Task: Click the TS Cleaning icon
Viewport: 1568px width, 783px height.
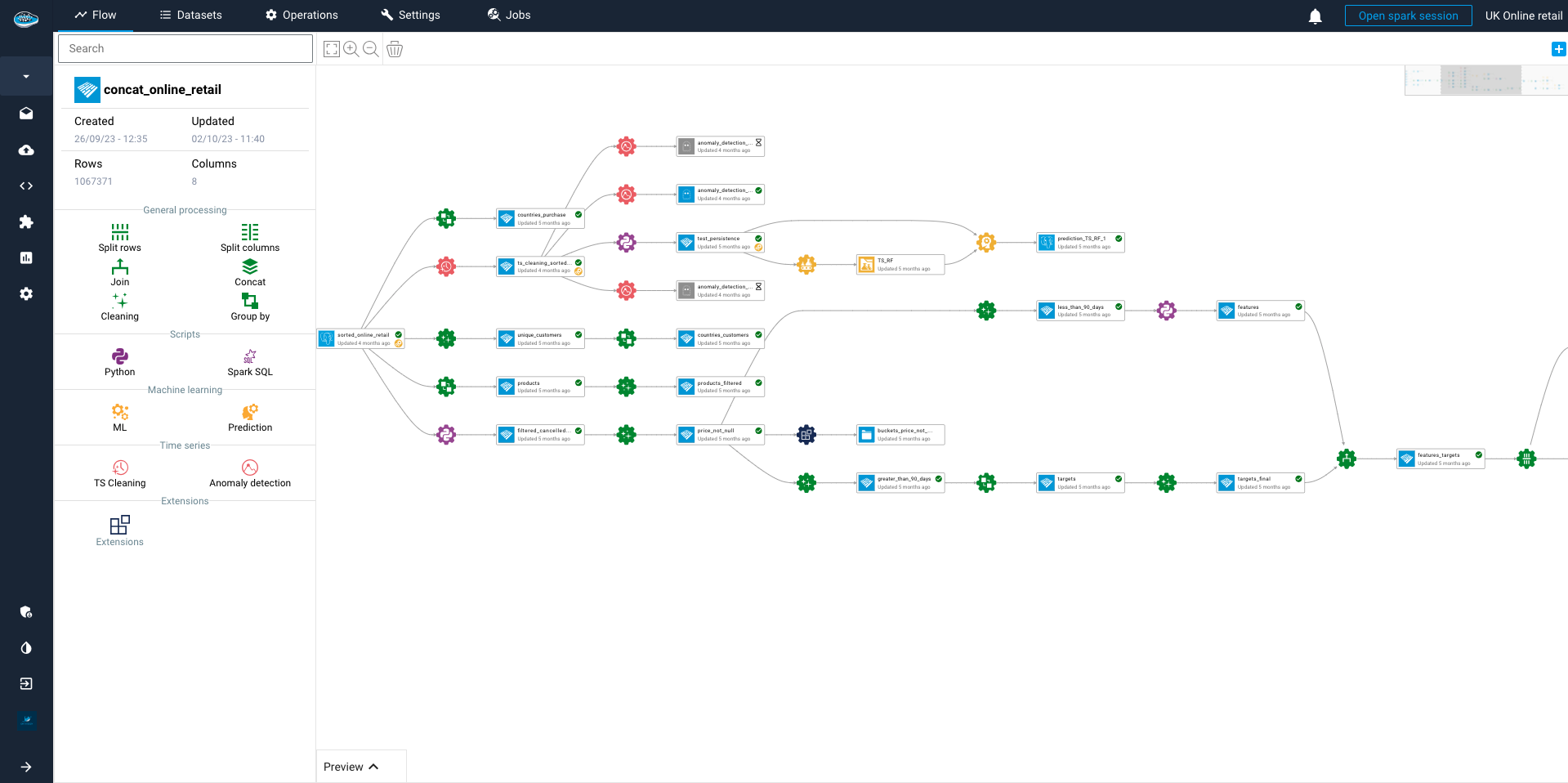Action: click(120, 468)
